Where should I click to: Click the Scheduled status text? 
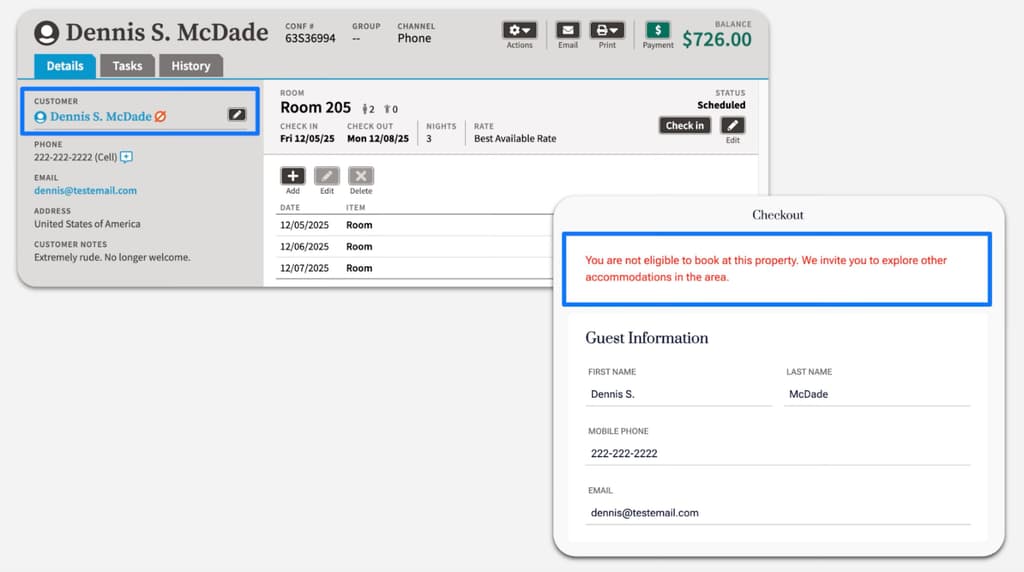point(721,105)
